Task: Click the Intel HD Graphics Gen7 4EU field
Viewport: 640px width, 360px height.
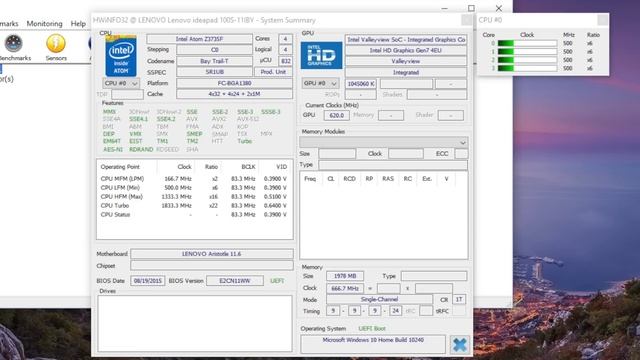Action: tap(406, 50)
